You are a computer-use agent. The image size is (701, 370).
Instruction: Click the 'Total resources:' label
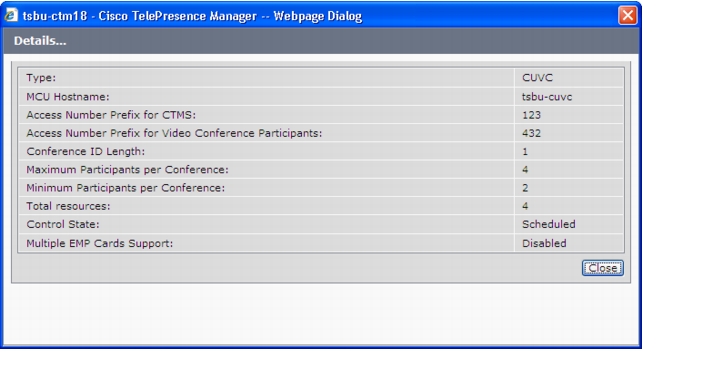(68, 206)
